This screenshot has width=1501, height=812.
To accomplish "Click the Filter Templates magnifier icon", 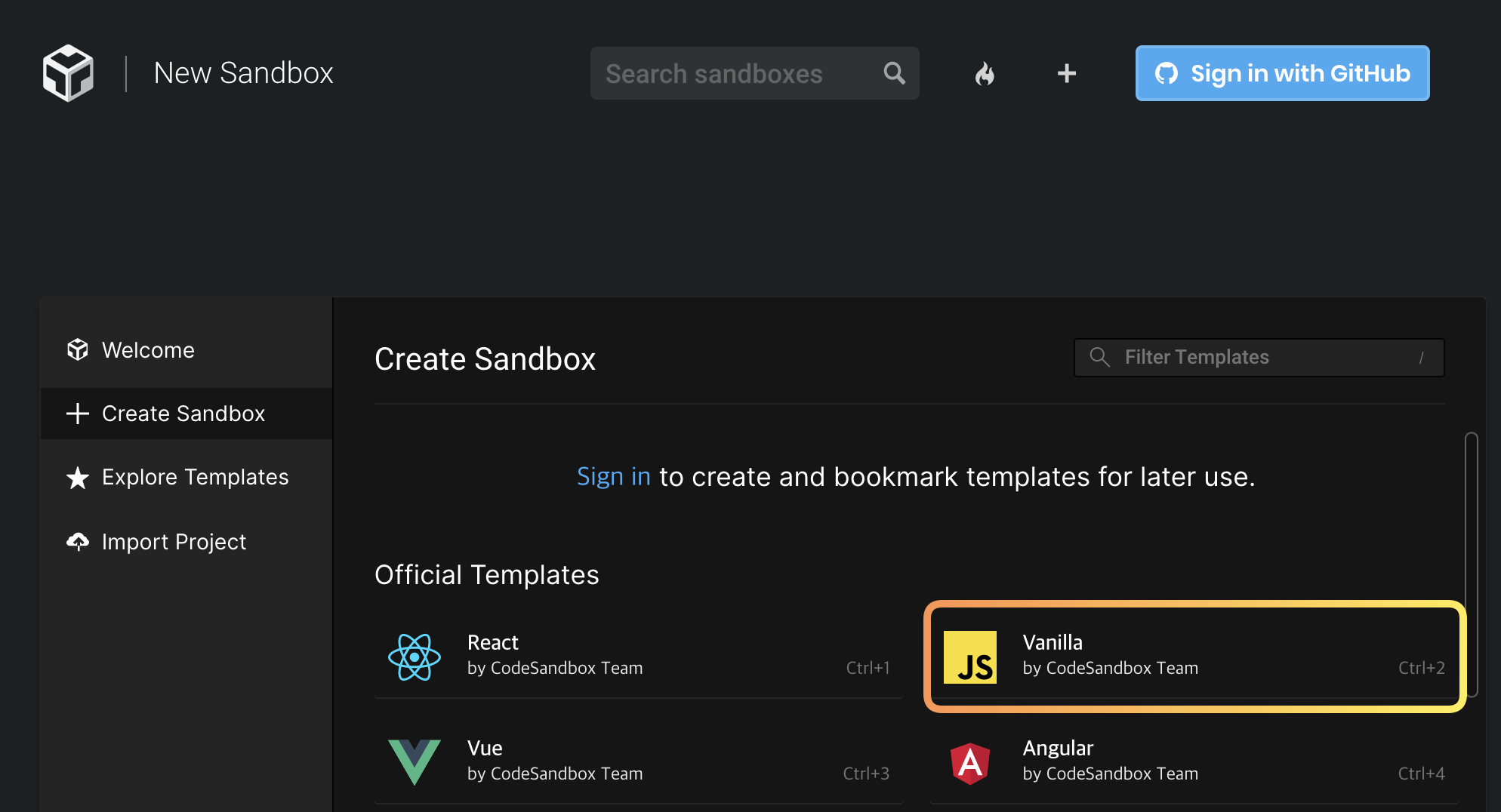I will point(1100,357).
